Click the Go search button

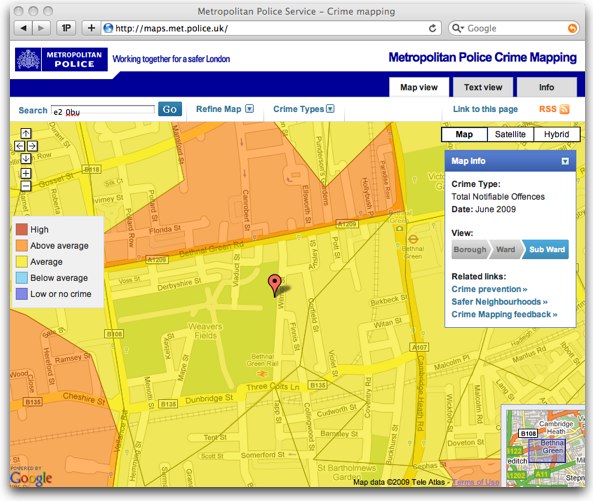tap(170, 109)
